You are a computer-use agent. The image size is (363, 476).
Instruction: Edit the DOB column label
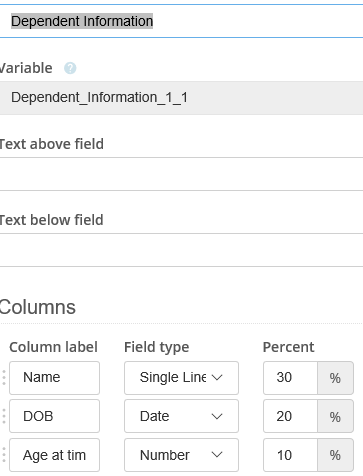tap(54, 416)
